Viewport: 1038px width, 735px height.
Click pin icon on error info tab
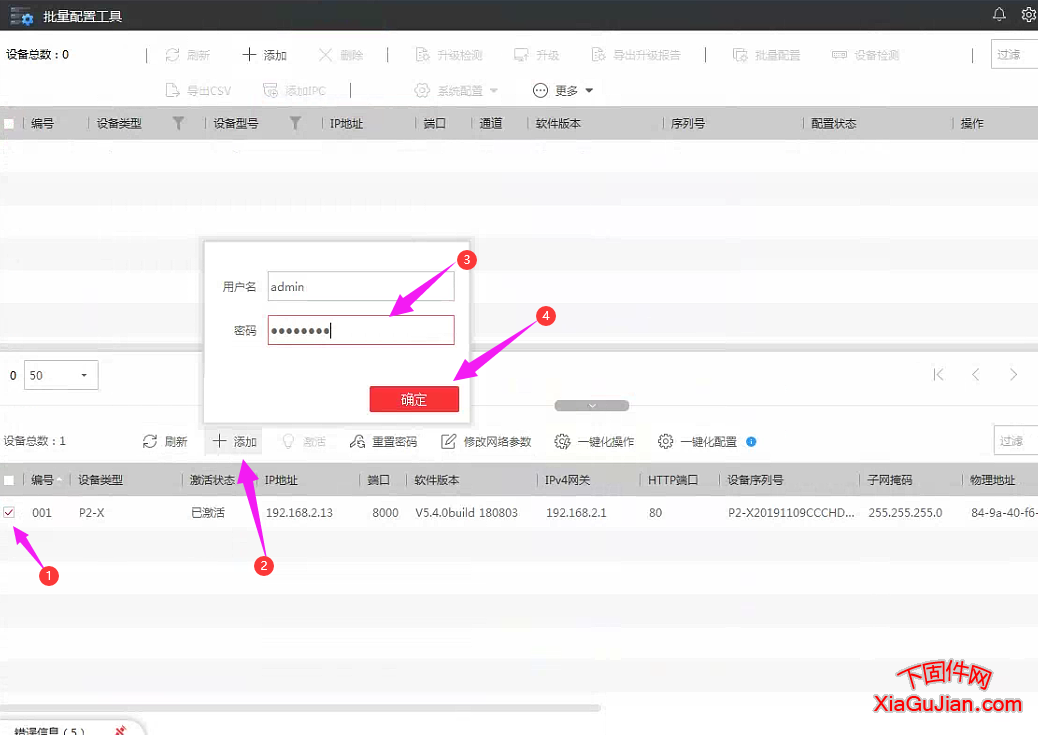coord(120,730)
